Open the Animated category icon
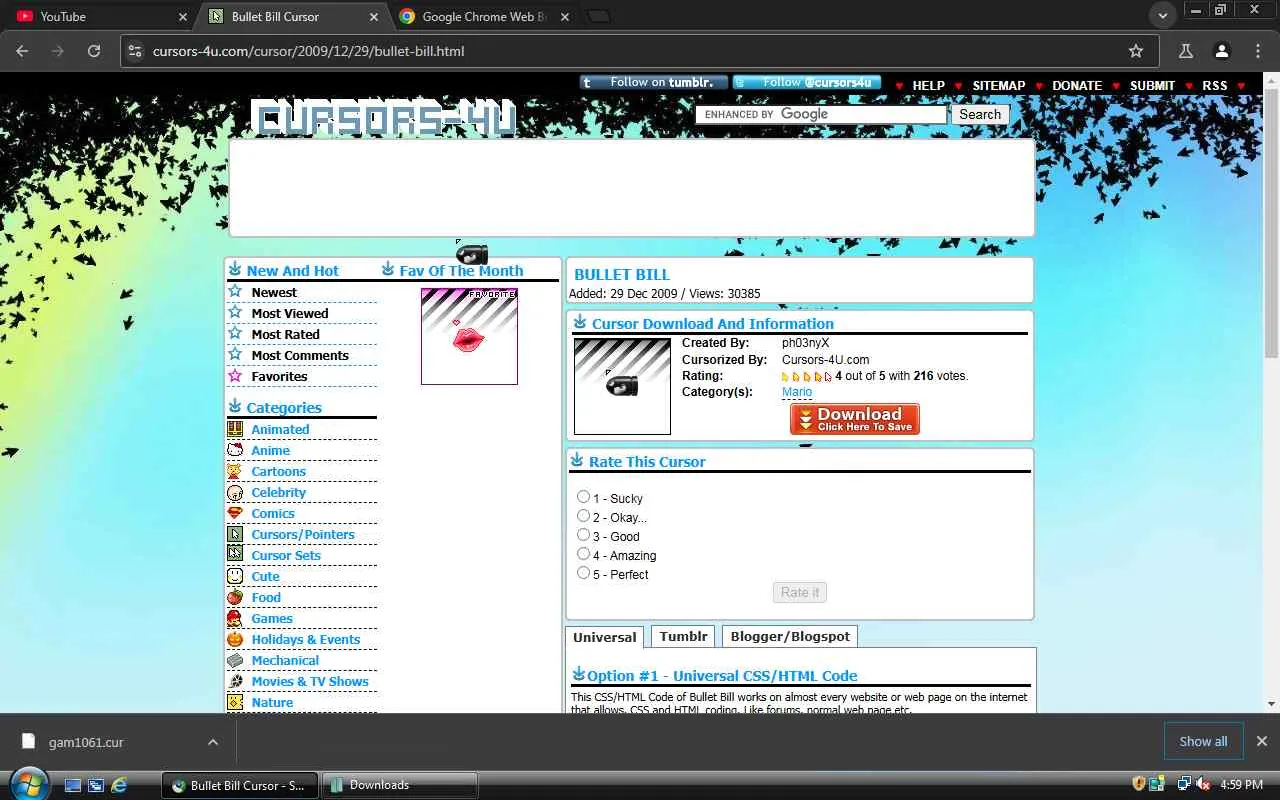Viewport: 1280px width, 800px height. (235, 429)
